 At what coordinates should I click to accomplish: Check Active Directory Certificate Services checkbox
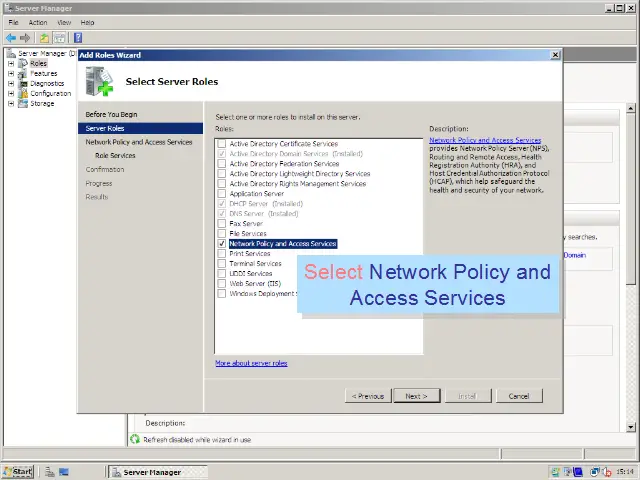tap(221, 144)
